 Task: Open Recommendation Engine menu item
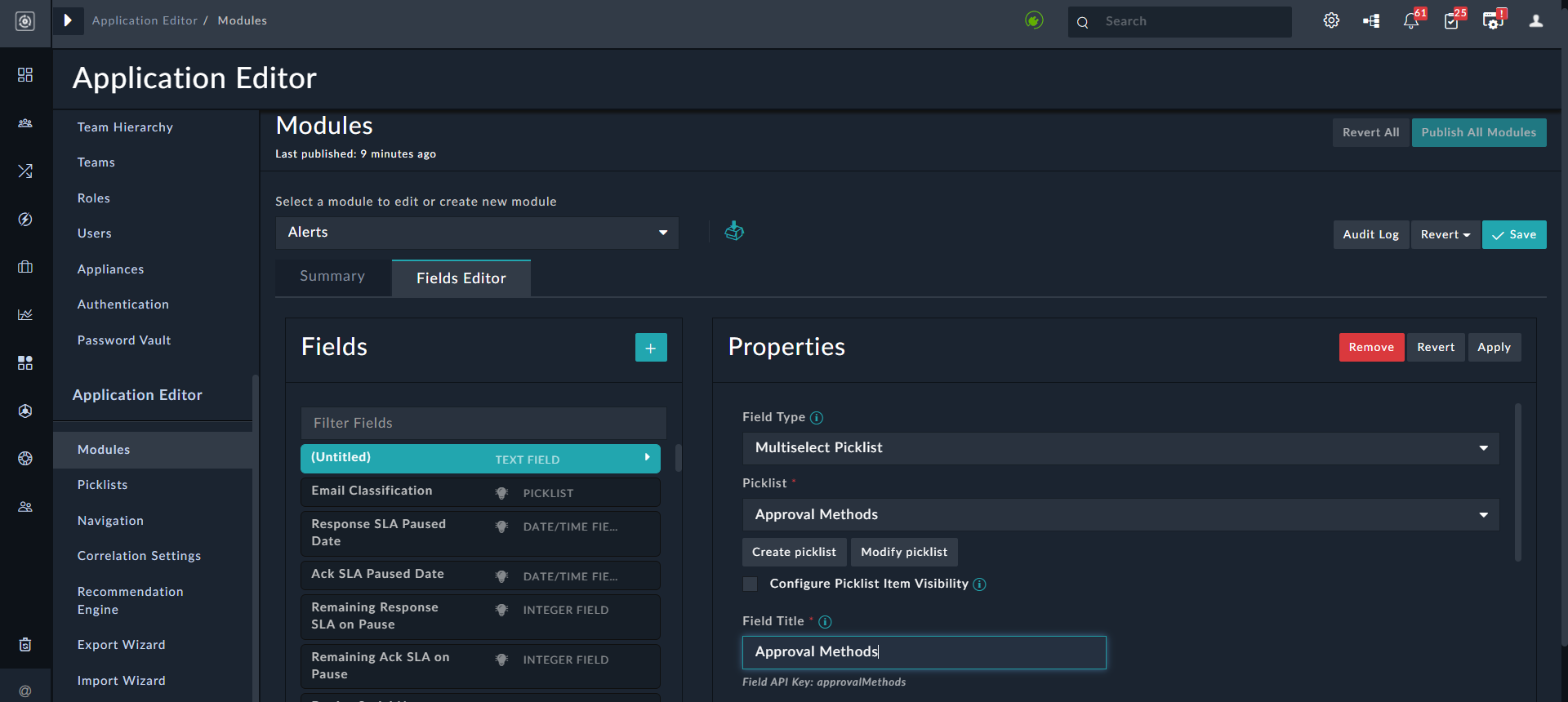click(x=131, y=601)
